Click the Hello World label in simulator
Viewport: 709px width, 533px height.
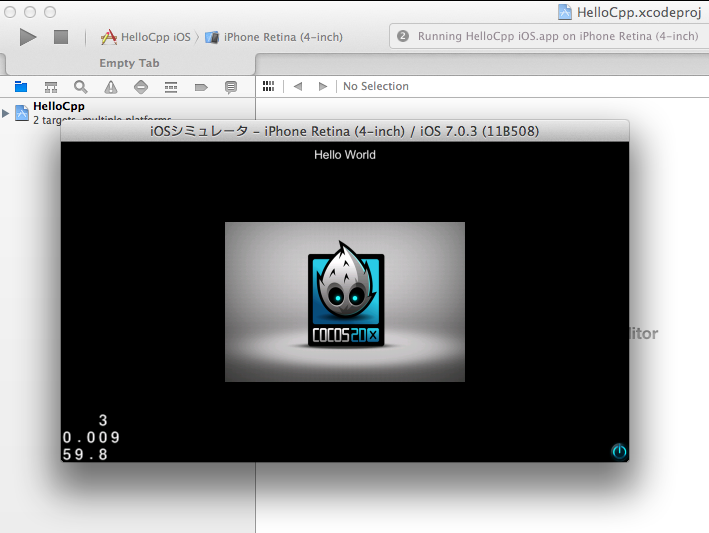pyautogui.click(x=345, y=155)
